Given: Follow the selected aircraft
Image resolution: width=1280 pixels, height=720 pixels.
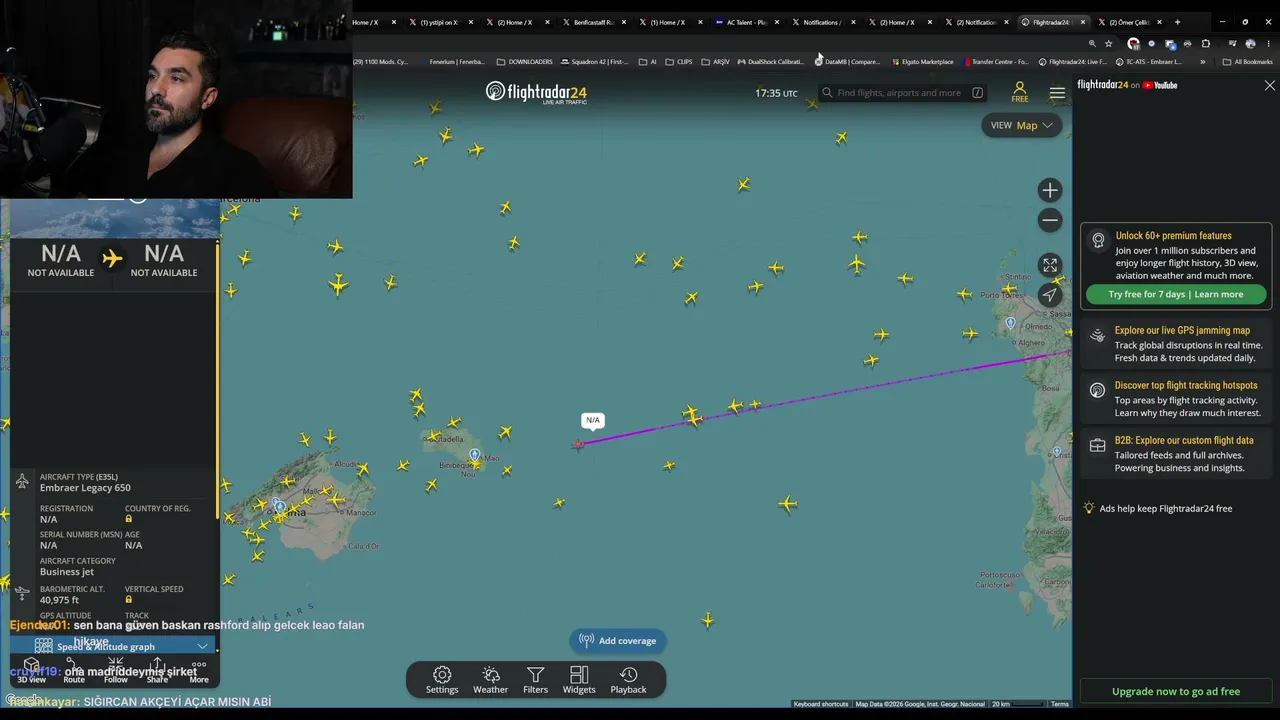Looking at the screenshot, I should [x=116, y=669].
